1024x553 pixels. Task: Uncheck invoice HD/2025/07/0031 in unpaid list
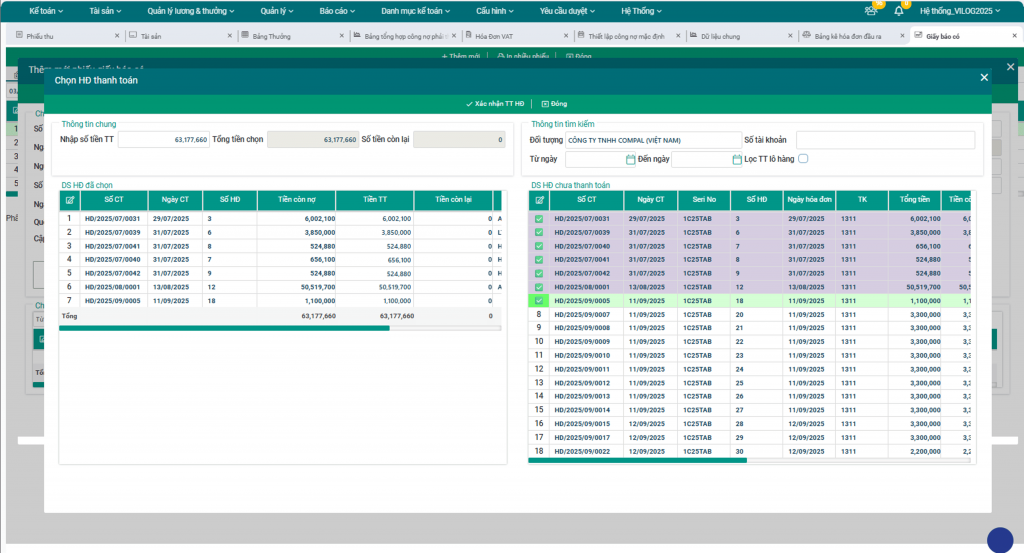[x=538, y=219]
